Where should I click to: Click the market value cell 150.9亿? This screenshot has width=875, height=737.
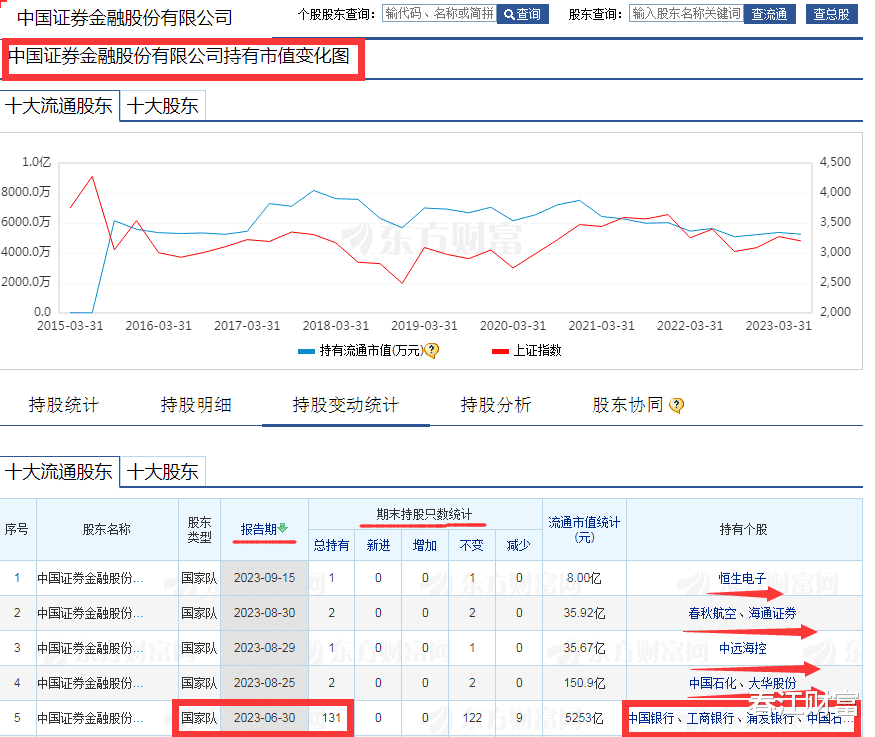[584, 683]
